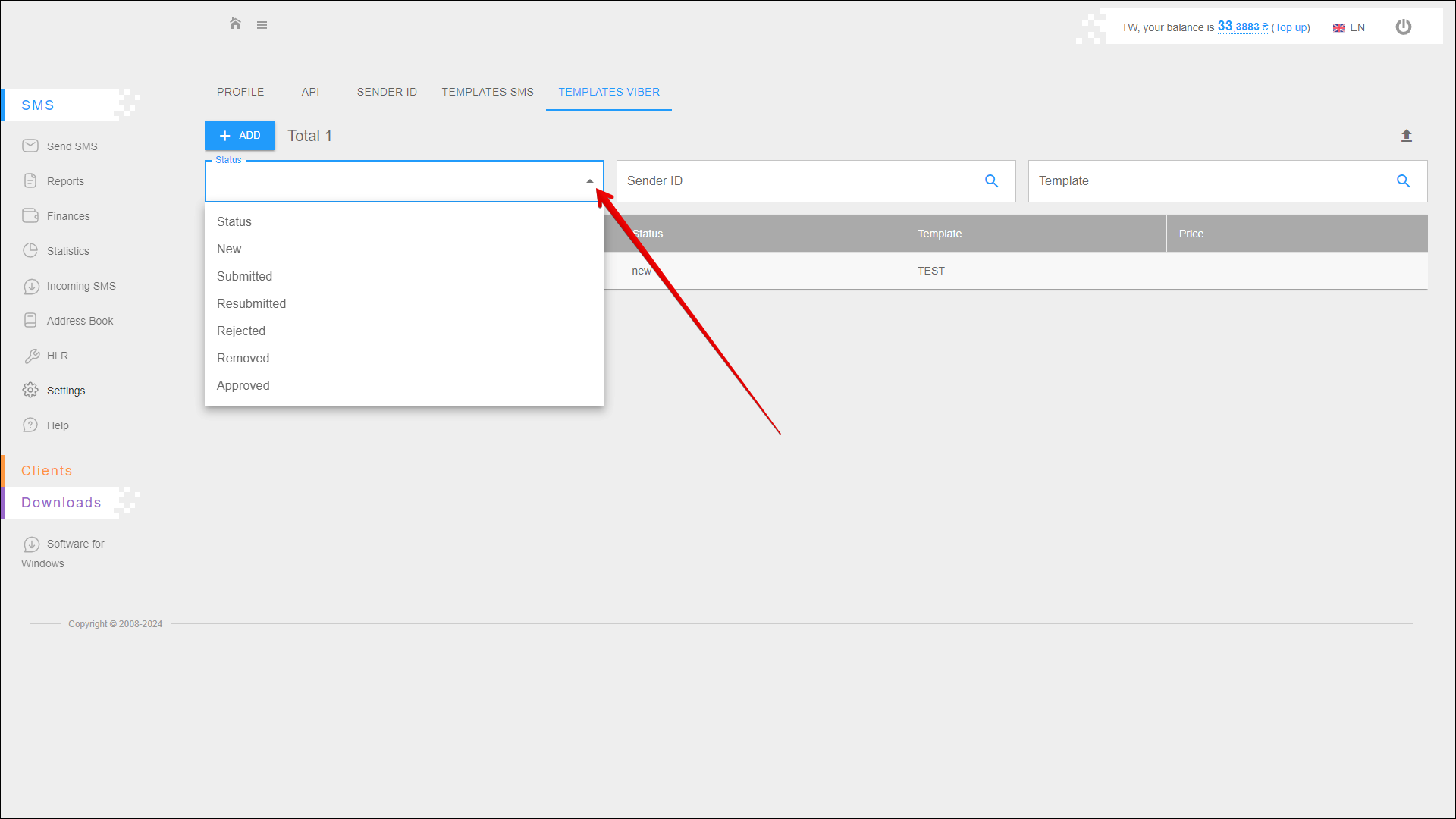Click the Template search input field

tap(1206, 181)
